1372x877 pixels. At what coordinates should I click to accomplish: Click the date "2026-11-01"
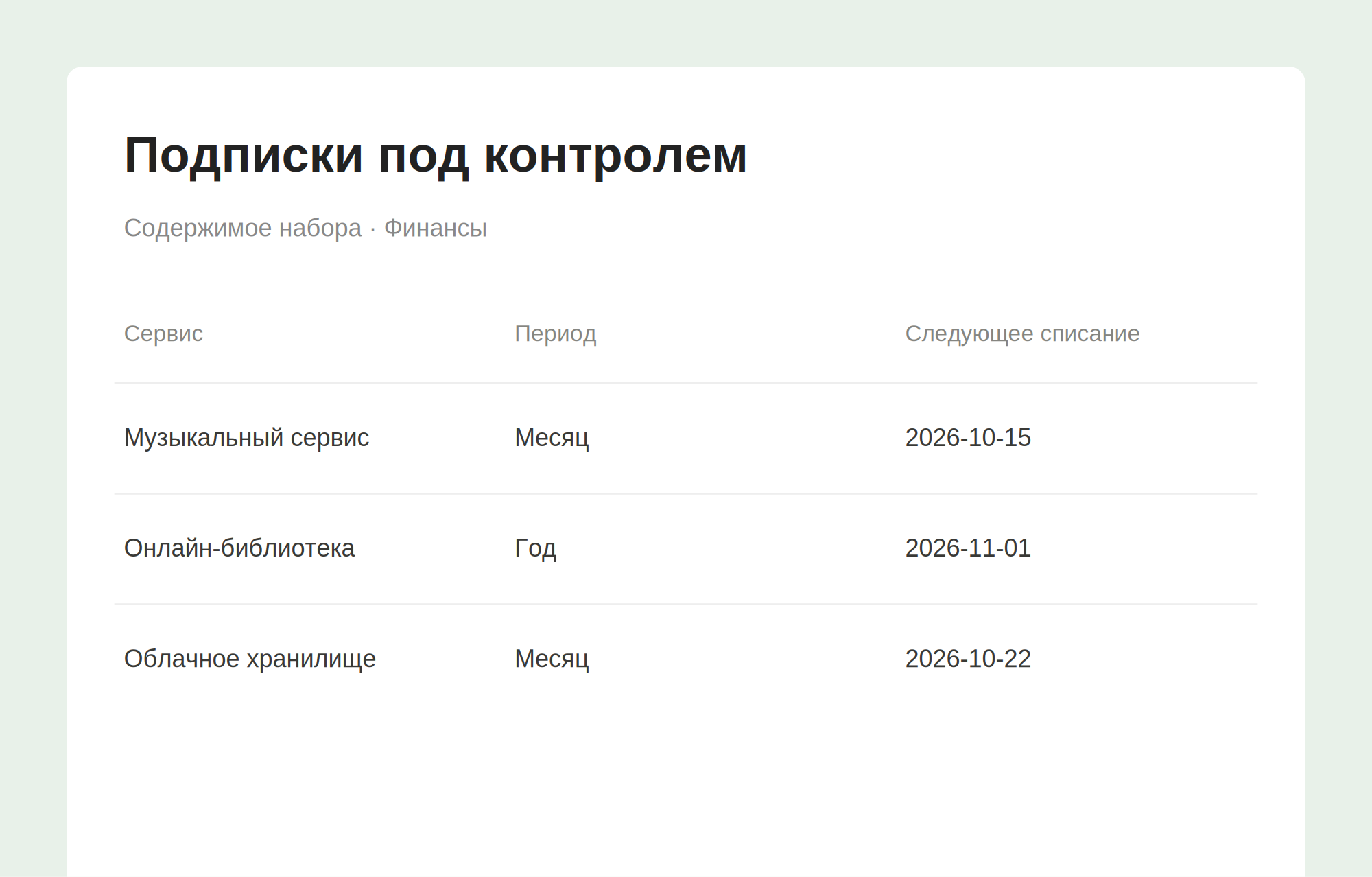click(968, 548)
